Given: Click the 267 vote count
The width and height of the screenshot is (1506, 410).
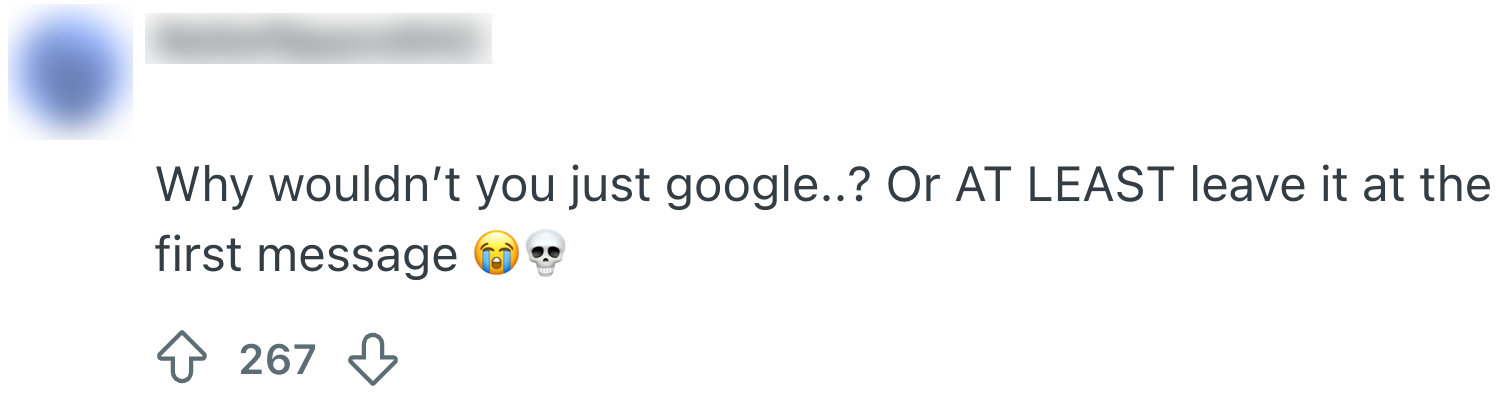Looking at the screenshot, I should 277,359.
